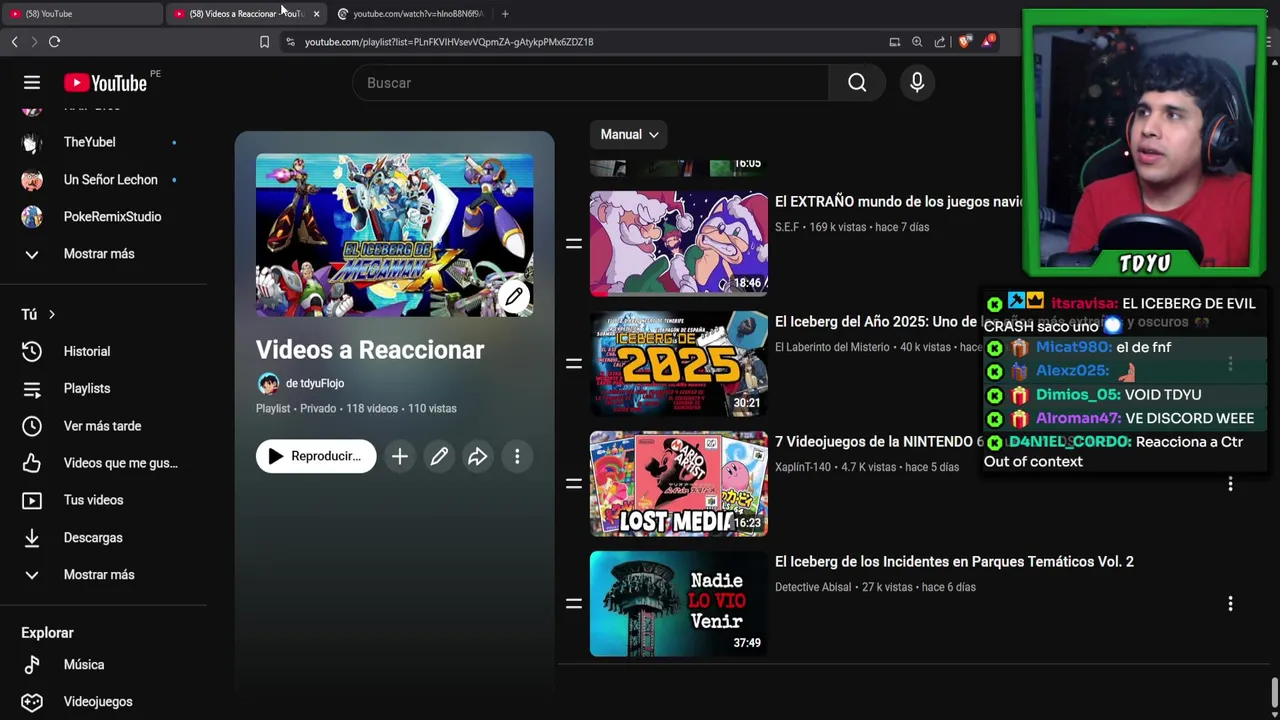Image resolution: width=1280 pixels, height=720 pixels.
Task: Add videos with the plus button
Action: 399,456
